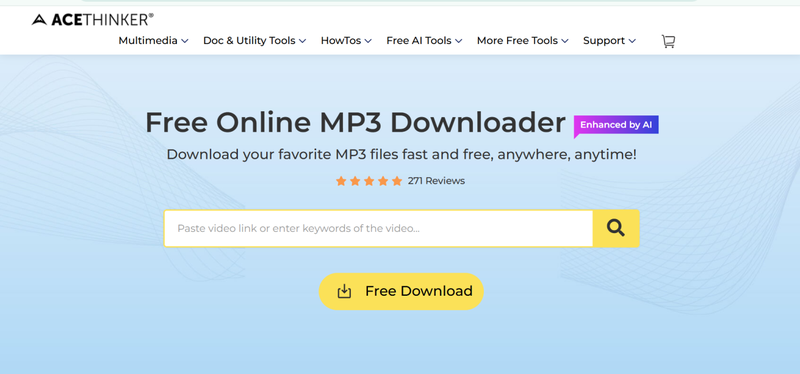Open the Multimedia menu
Viewport: 800px width, 374px height.
[x=153, y=41]
